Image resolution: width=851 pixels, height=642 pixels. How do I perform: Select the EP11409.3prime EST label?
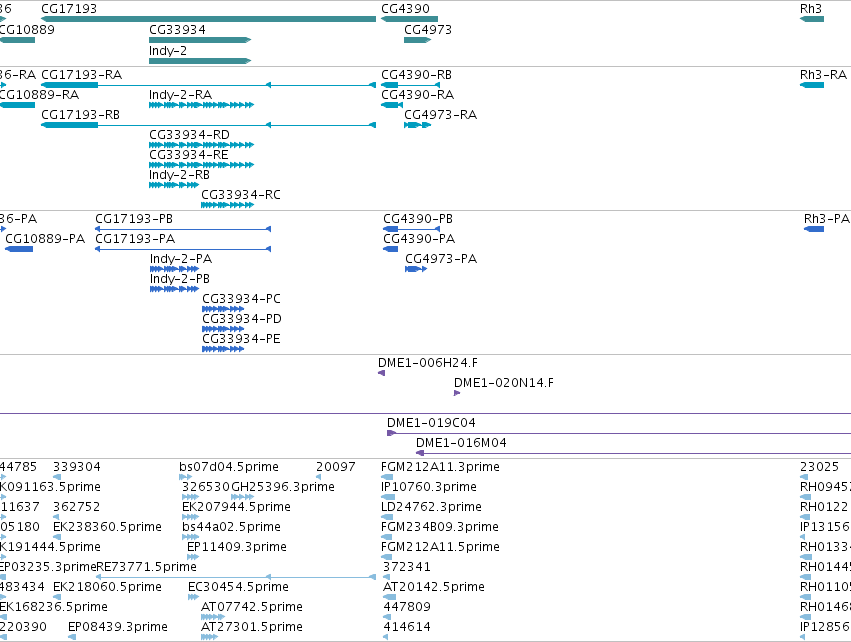tap(237, 546)
